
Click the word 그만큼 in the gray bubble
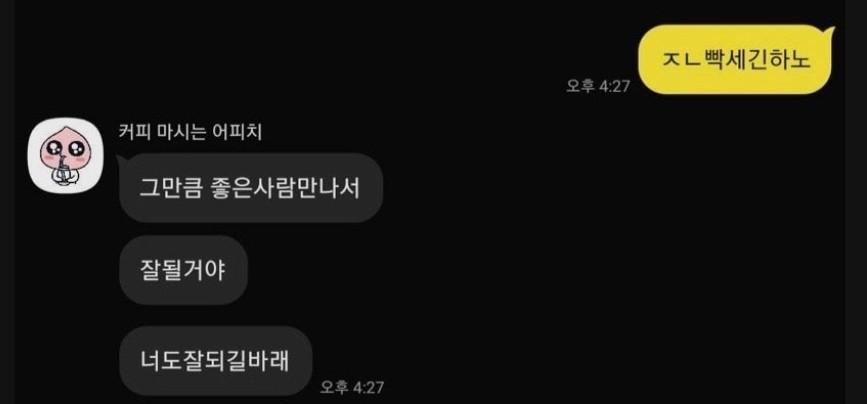171,188
